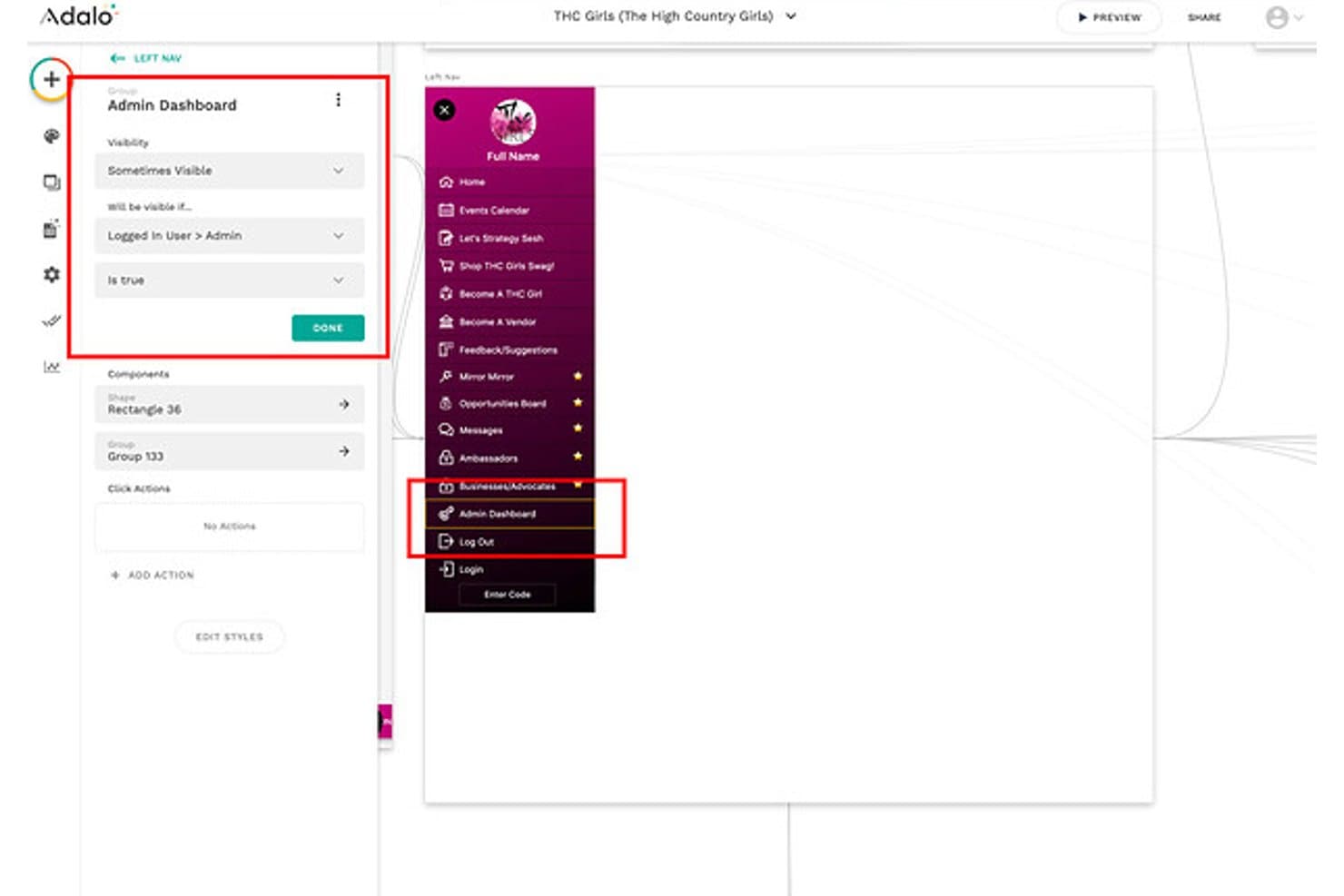Click the star next to Mirror Mirror
The width and height of the screenshot is (1344, 896).
[x=578, y=376]
